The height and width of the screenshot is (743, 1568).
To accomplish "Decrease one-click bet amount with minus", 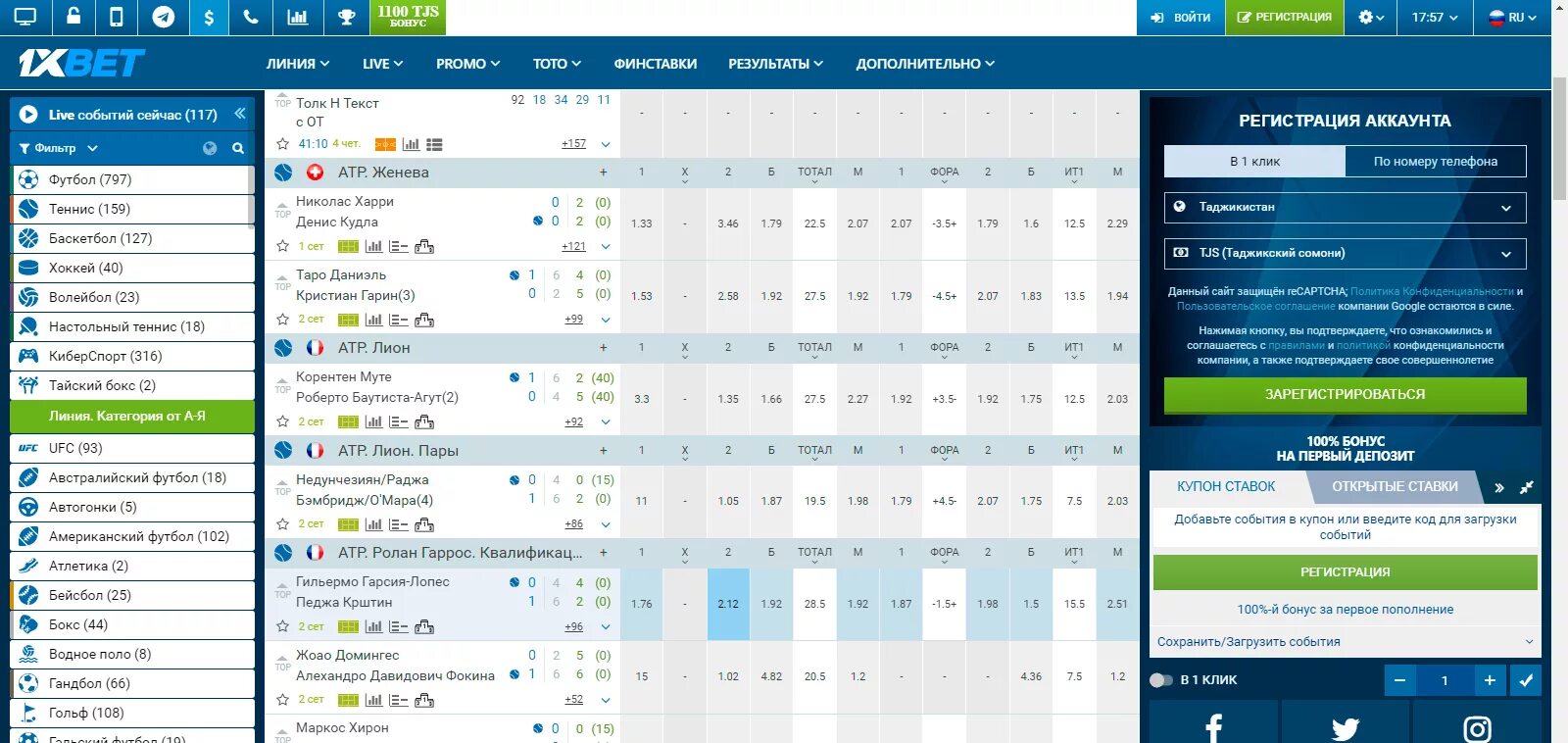I will 1399,680.
